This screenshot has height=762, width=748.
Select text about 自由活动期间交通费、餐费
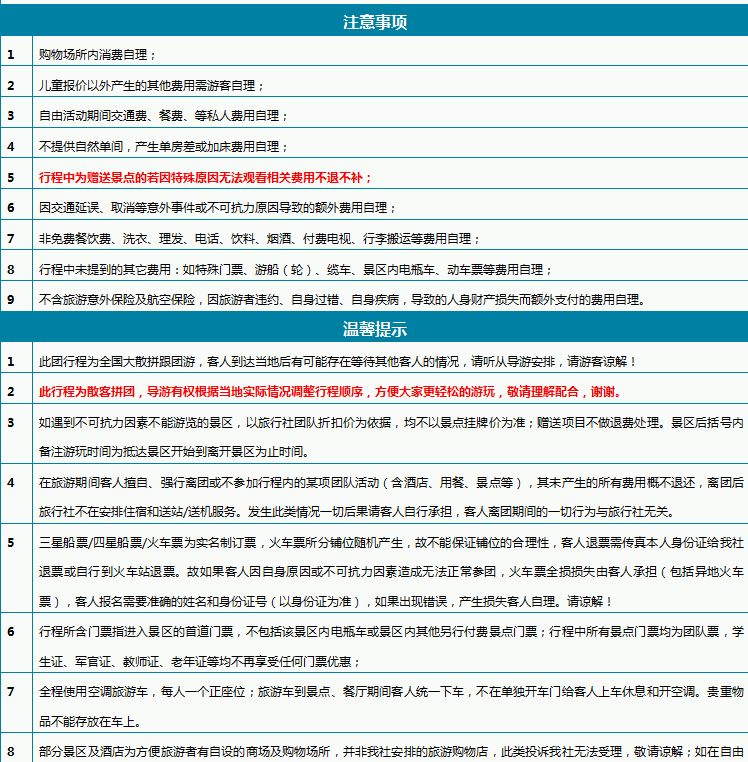tap(163, 116)
